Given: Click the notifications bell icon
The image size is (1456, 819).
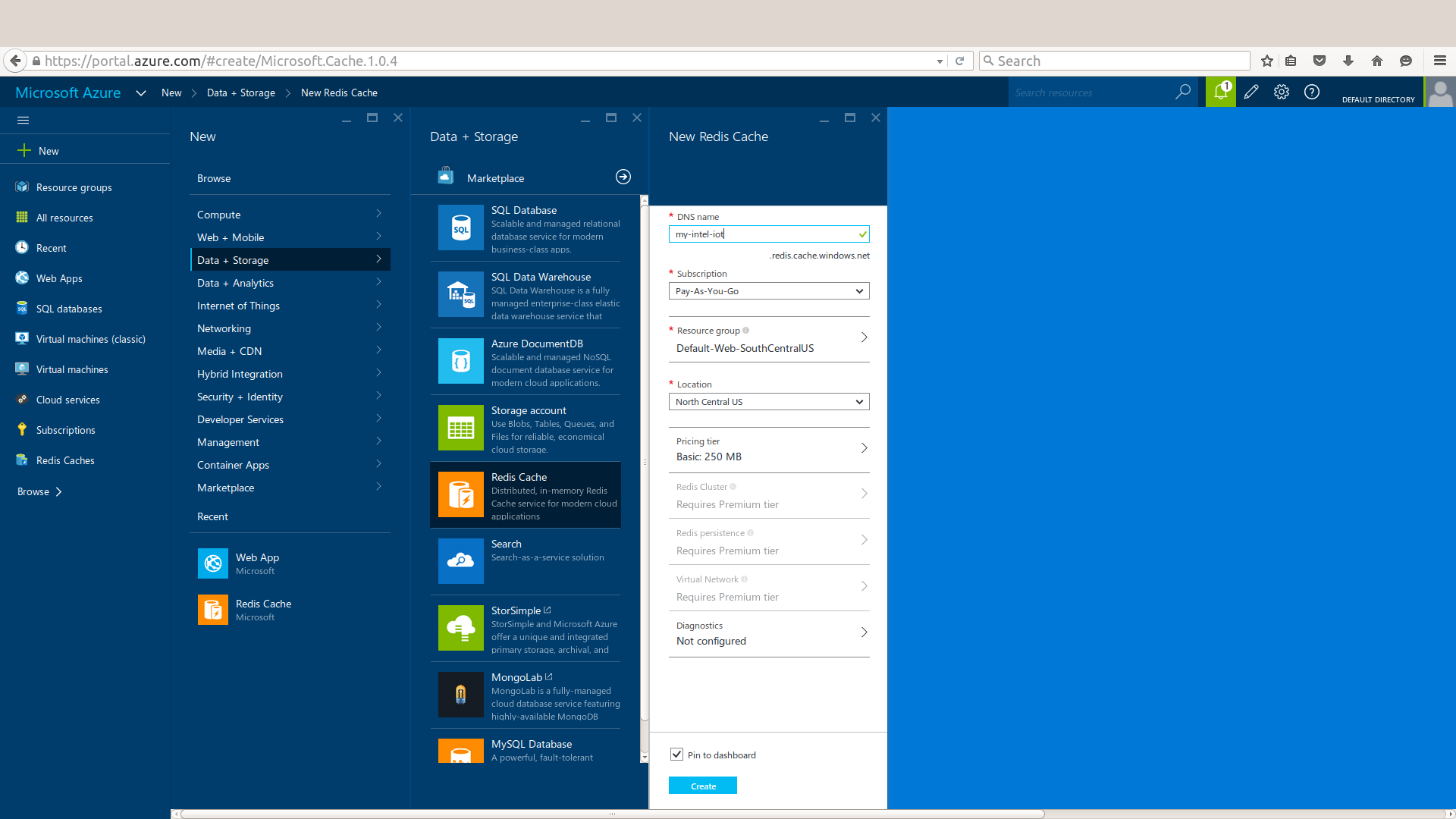Looking at the screenshot, I should 1220,92.
